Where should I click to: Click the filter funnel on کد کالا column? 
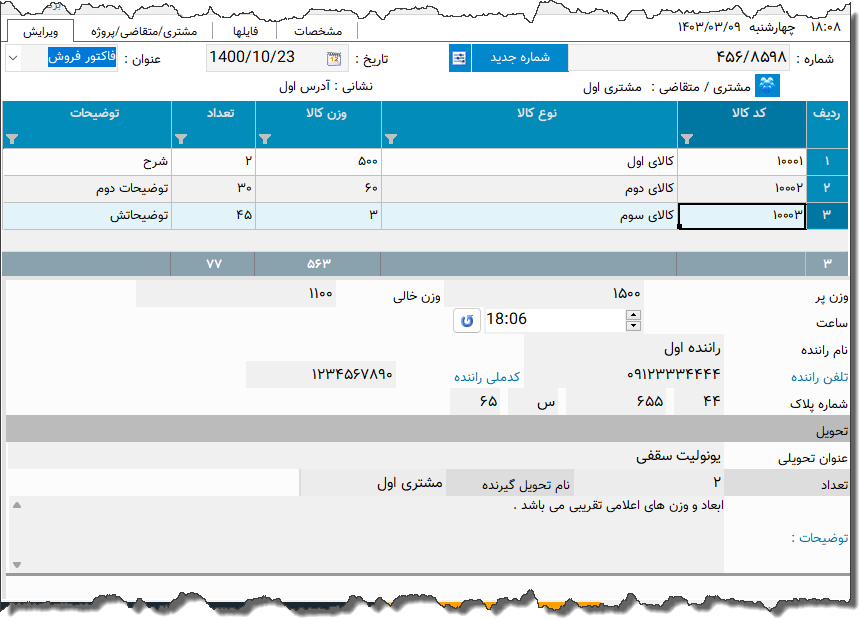[687, 137]
